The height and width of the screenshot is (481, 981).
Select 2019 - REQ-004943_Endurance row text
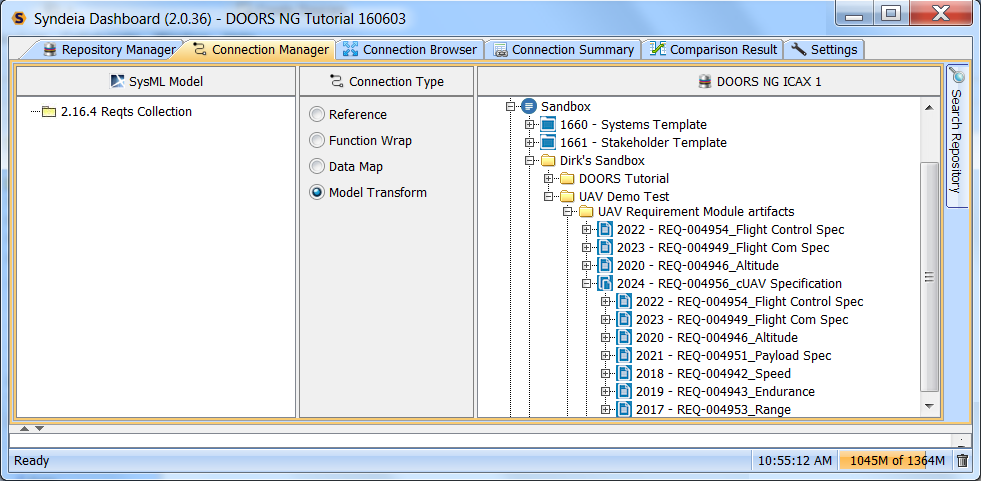(x=725, y=392)
